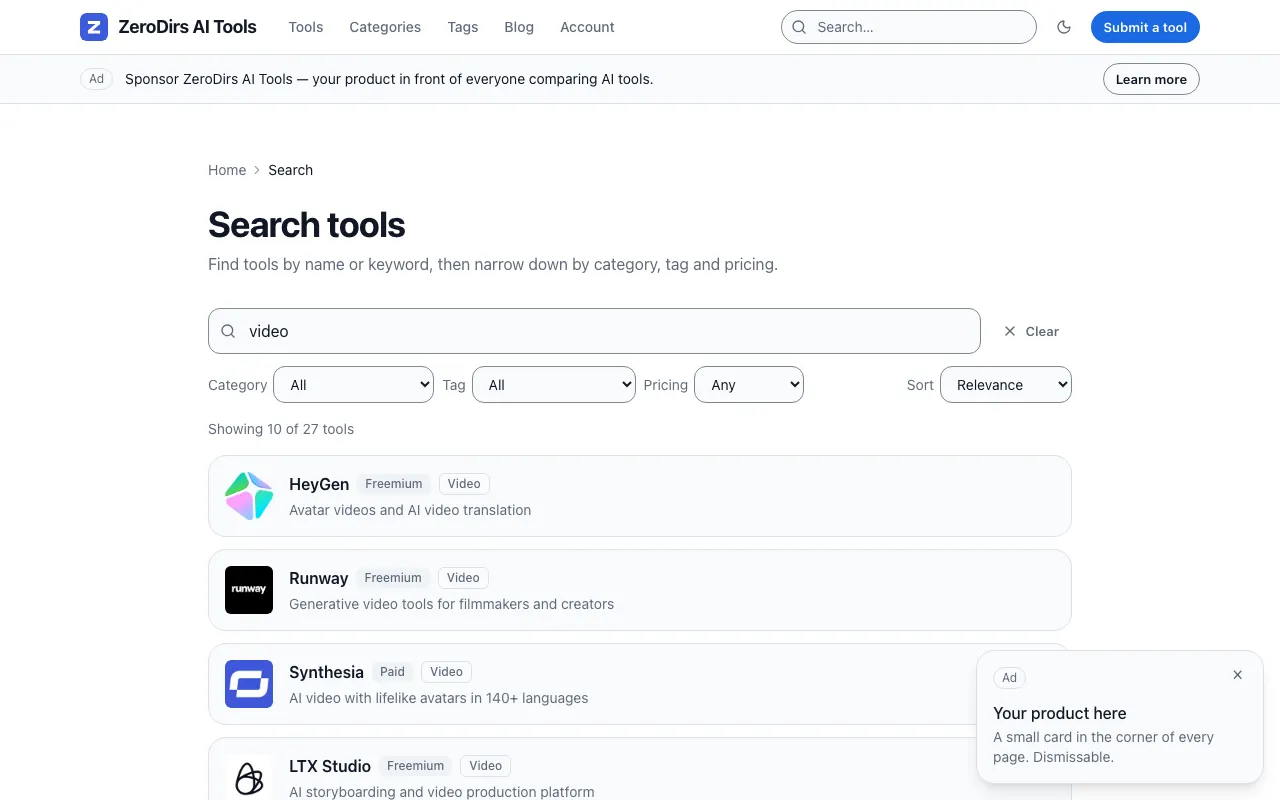Viewport: 1280px width, 800px height.
Task: Click the ZeroDirs Z logo icon
Action: (94, 27)
